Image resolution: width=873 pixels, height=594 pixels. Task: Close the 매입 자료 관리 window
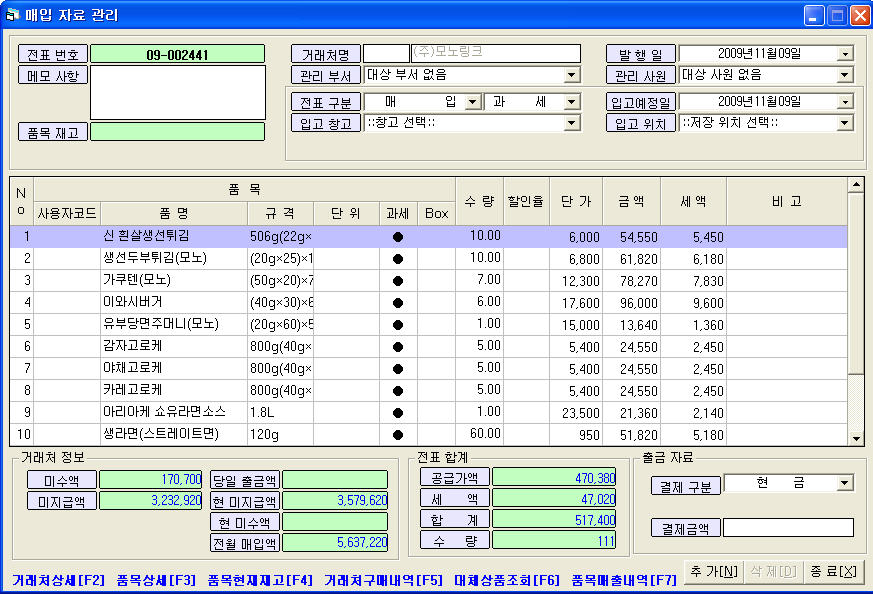point(859,15)
